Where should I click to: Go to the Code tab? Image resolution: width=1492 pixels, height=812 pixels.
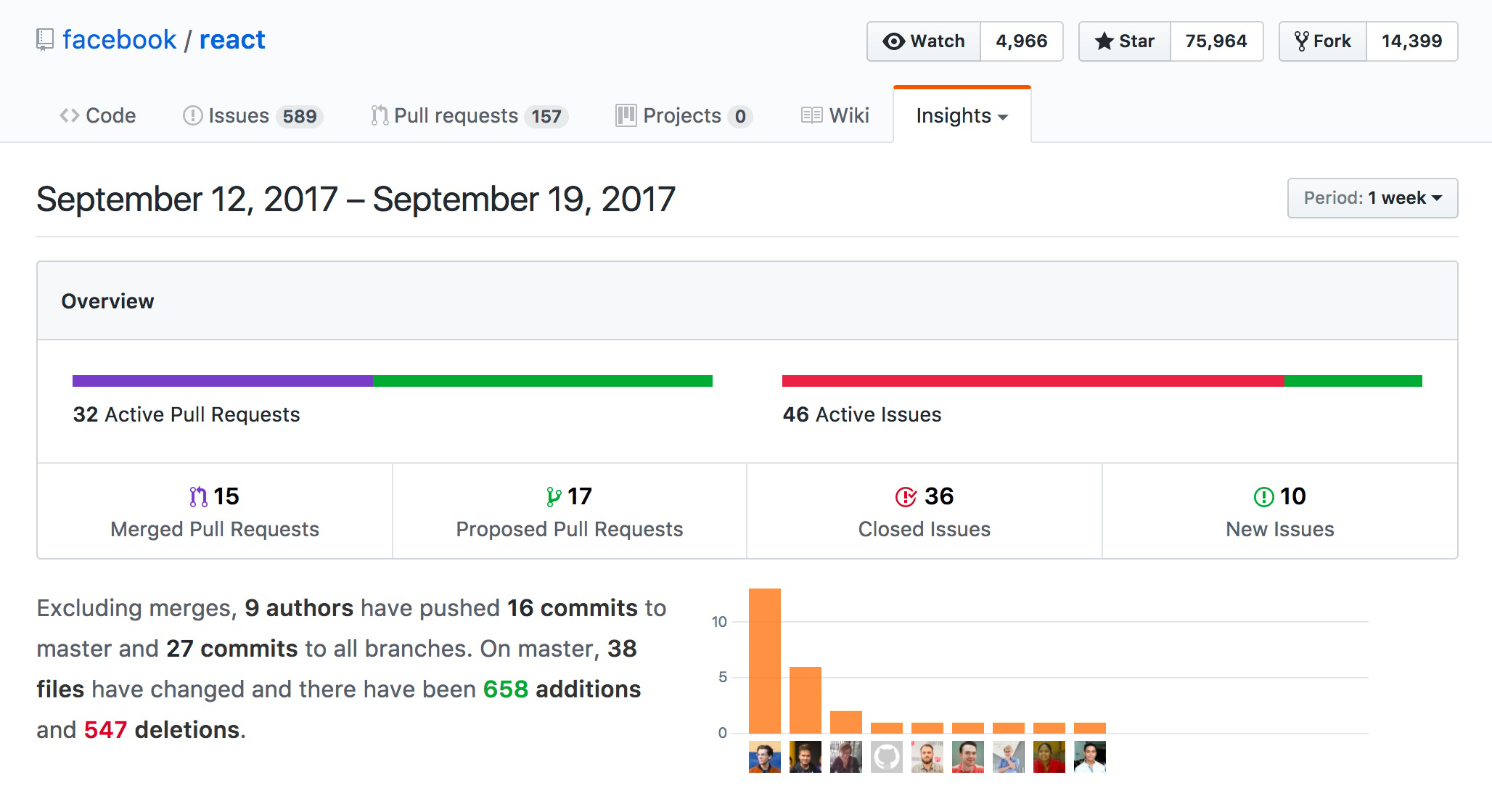tap(98, 115)
